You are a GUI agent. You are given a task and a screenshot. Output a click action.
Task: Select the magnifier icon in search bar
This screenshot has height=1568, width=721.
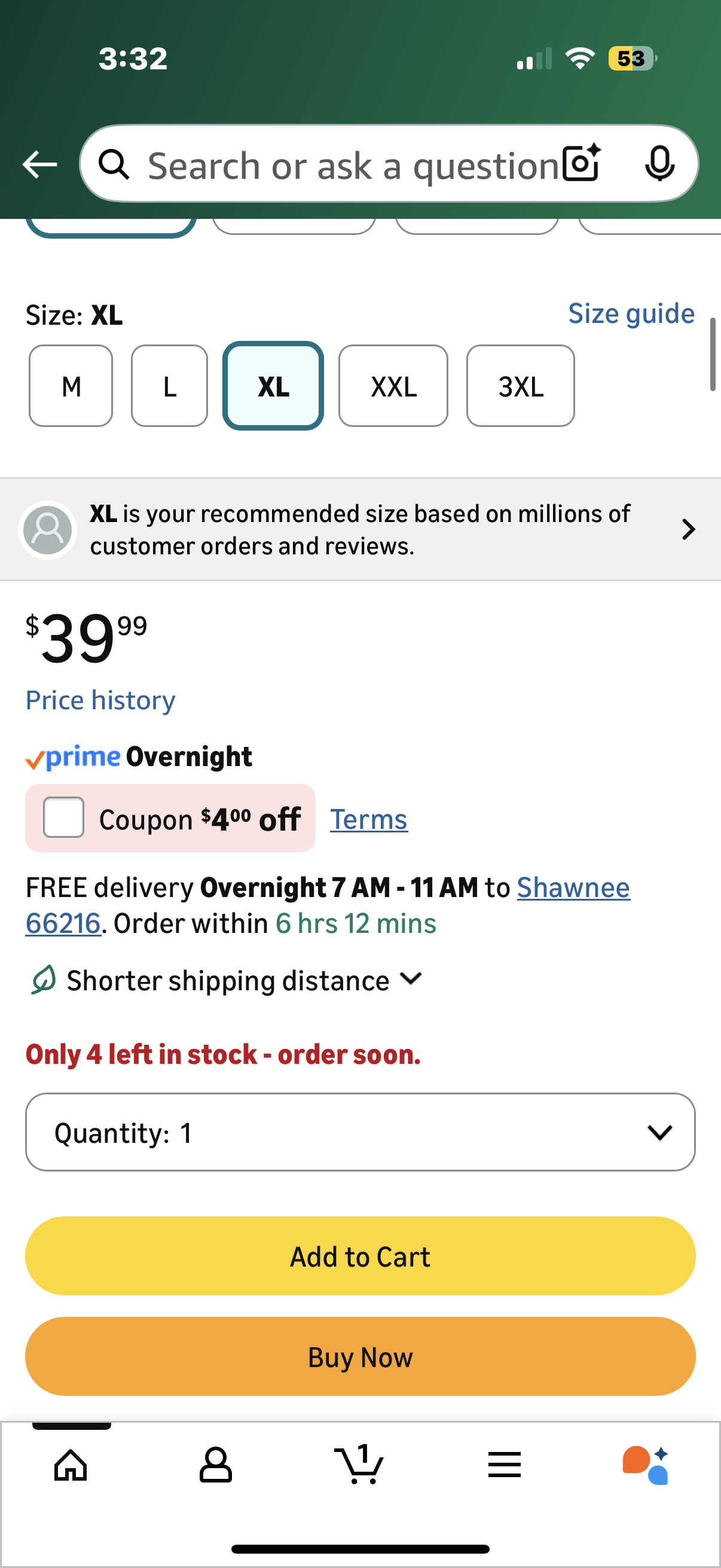[x=117, y=164]
